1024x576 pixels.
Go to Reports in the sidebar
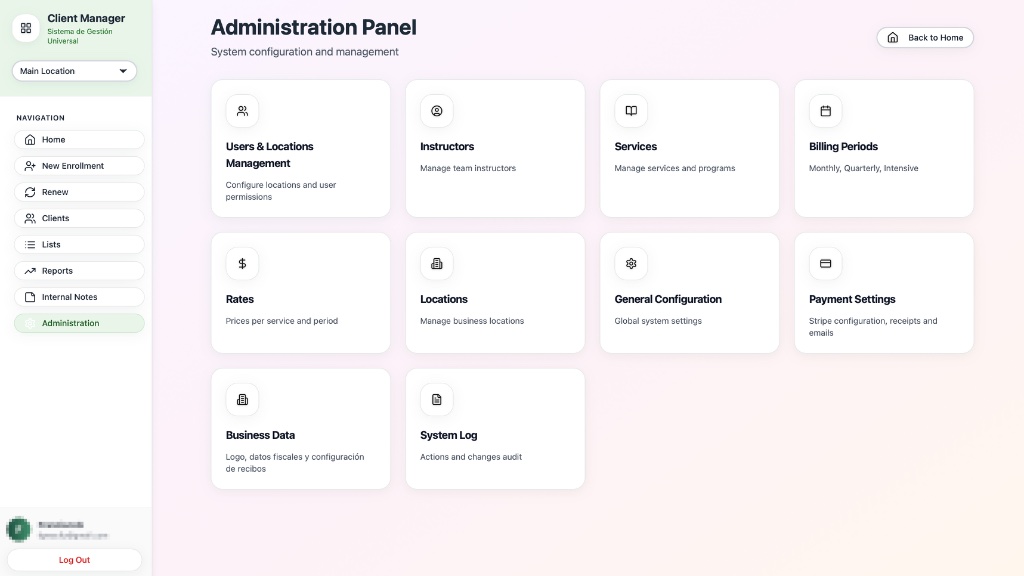pos(79,271)
